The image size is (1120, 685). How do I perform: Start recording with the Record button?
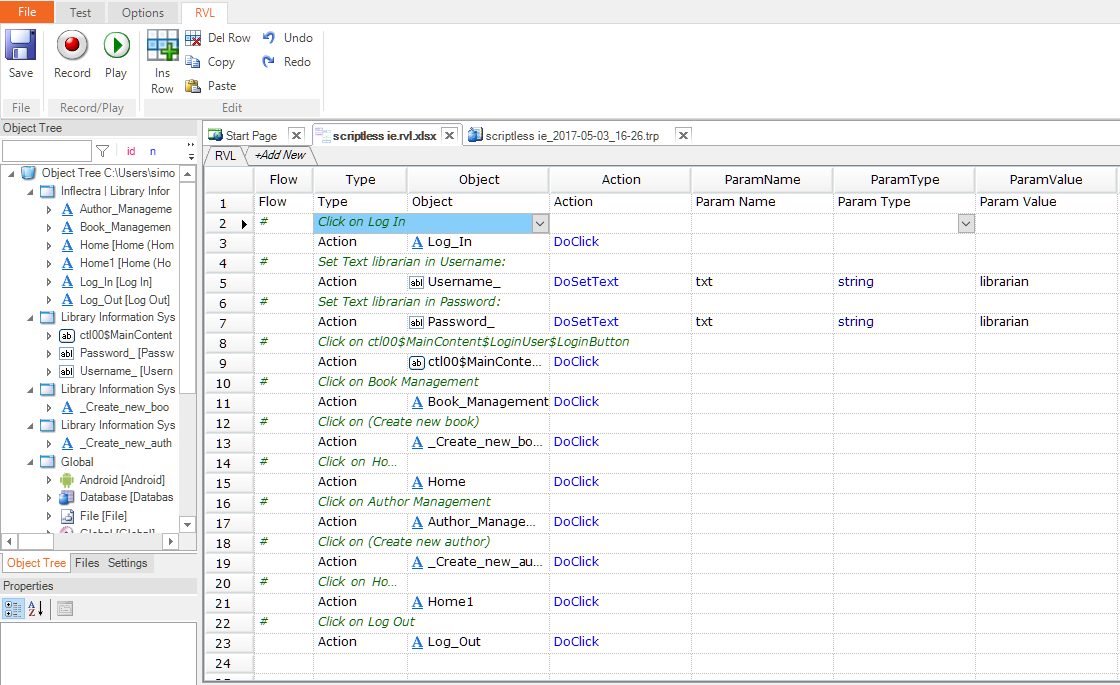pyautogui.click(x=72, y=46)
